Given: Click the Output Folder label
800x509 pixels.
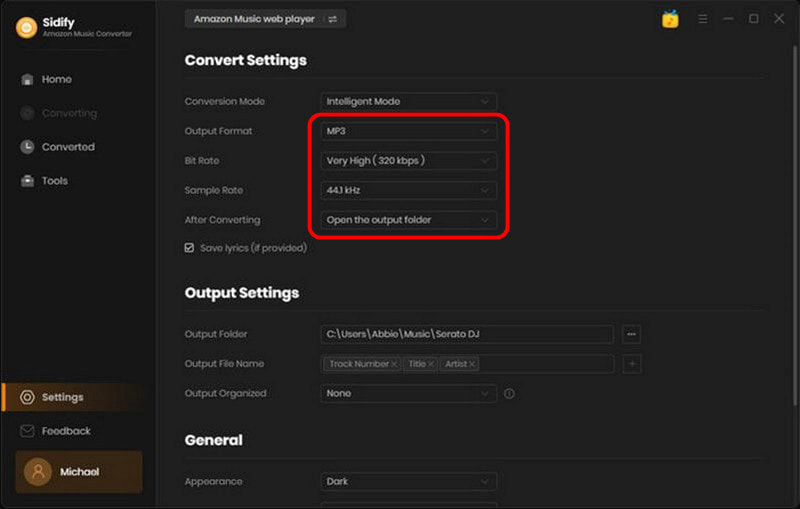Looking at the screenshot, I should pyautogui.click(x=216, y=334).
